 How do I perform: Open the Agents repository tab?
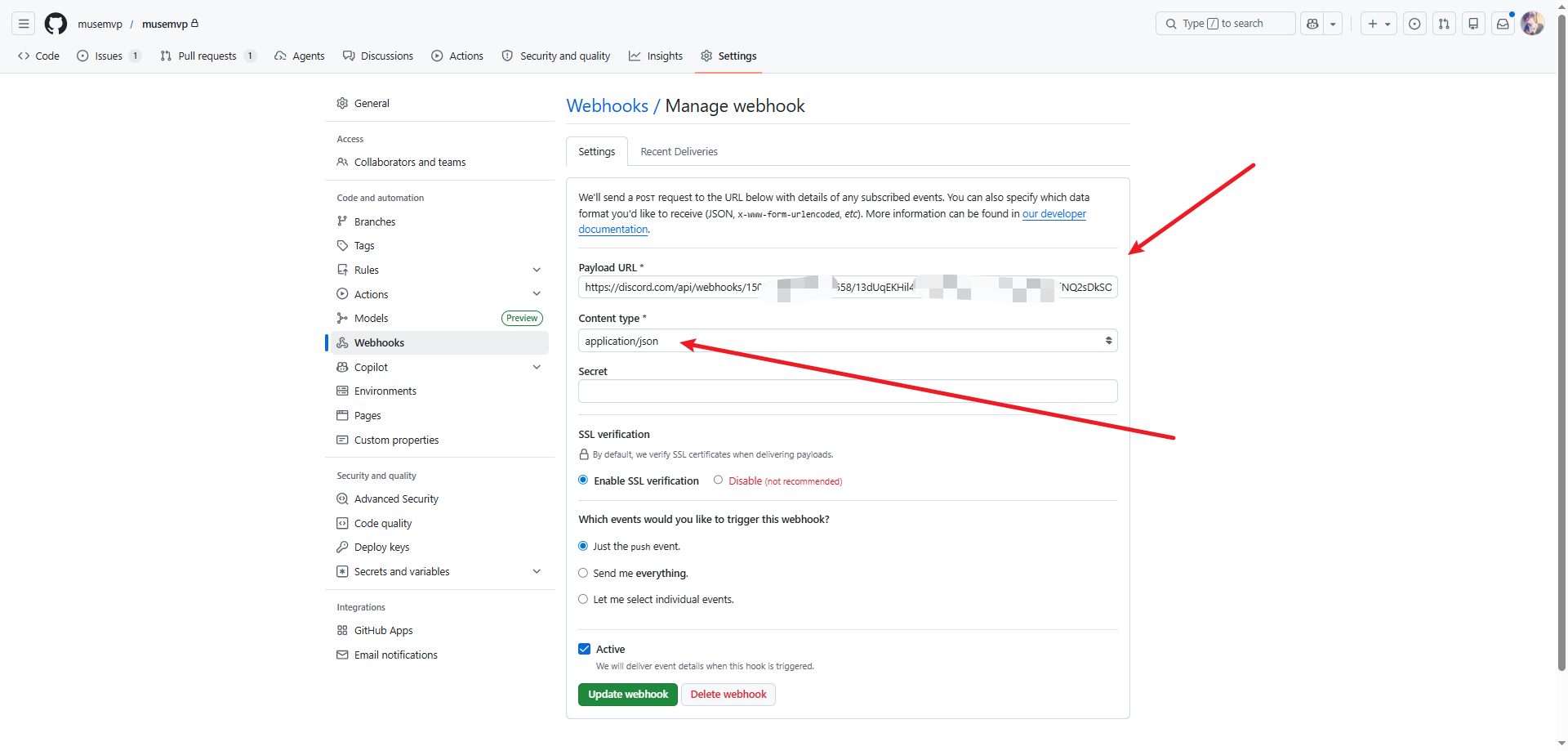click(300, 56)
